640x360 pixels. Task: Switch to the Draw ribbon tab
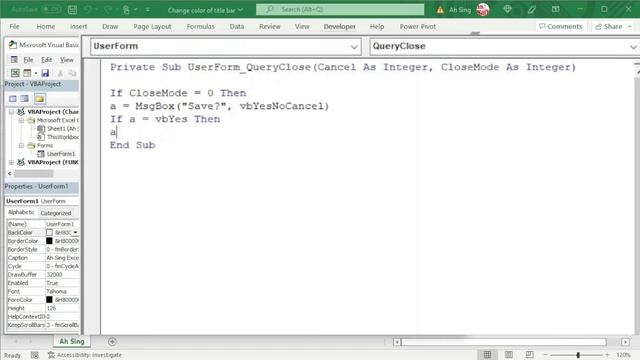[x=110, y=27]
